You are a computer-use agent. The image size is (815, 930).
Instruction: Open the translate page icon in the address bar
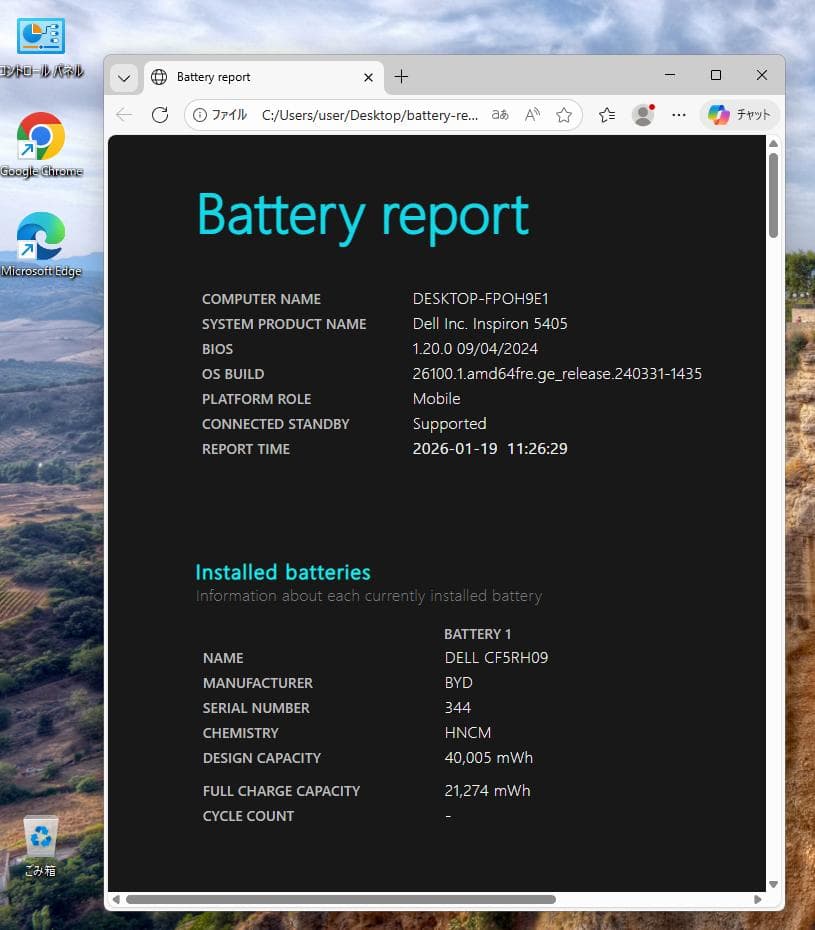click(x=499, y=115)
